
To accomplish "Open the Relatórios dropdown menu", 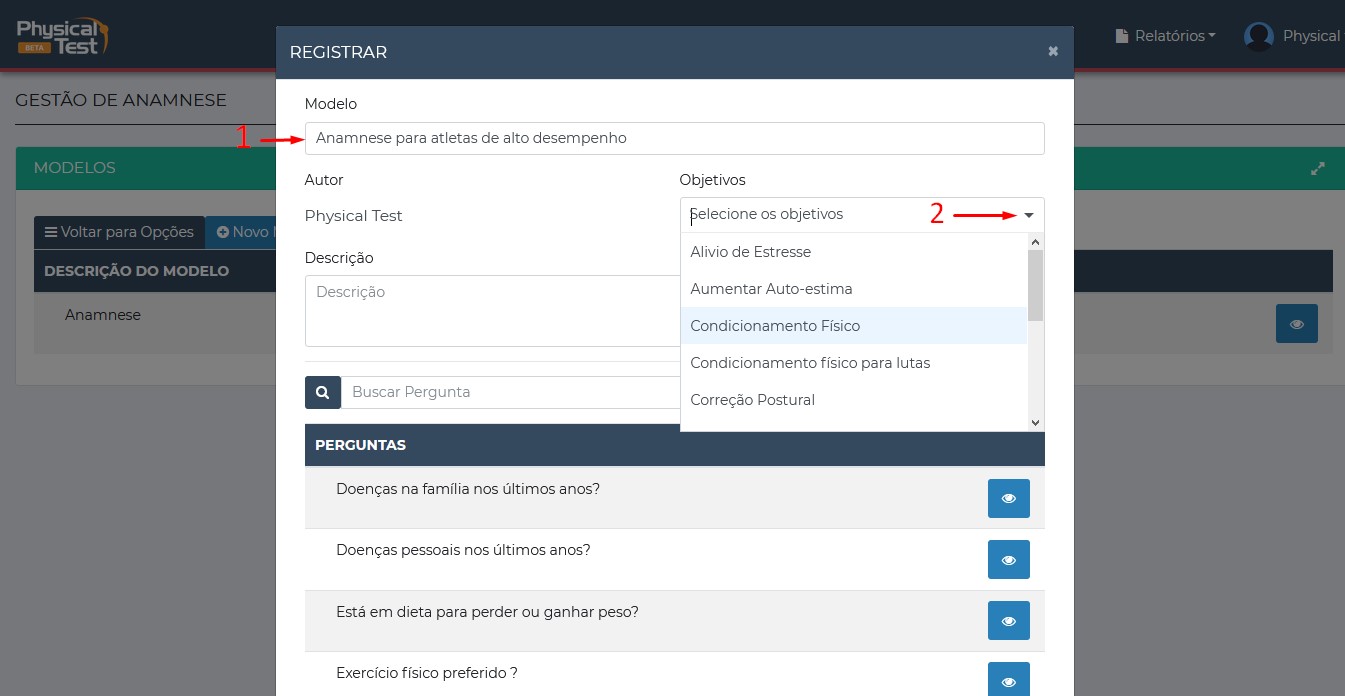I will (x=1166, y=36).
